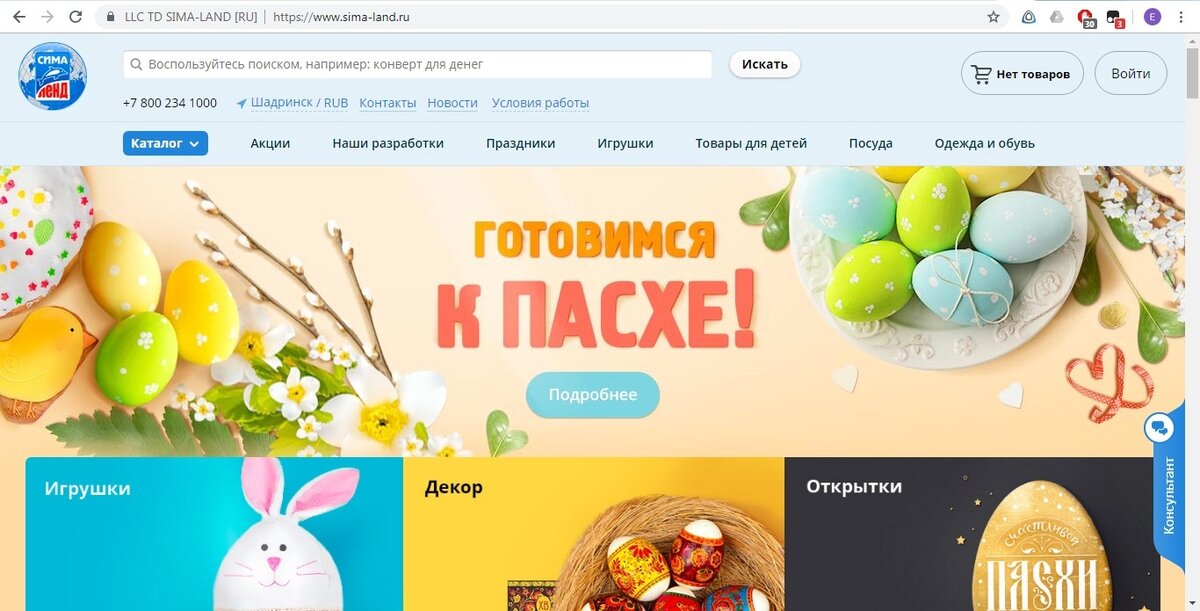Change the Шадринск / RUB location selector
This screenshot has width=1200, height=611.
tap(292, 103)
